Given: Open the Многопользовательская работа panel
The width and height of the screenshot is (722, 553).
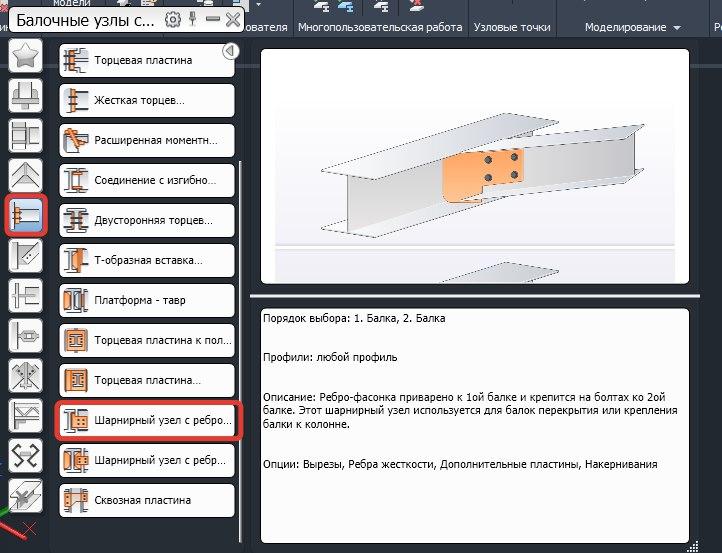Looking at the screenshot, I should (x=380, y=28).
